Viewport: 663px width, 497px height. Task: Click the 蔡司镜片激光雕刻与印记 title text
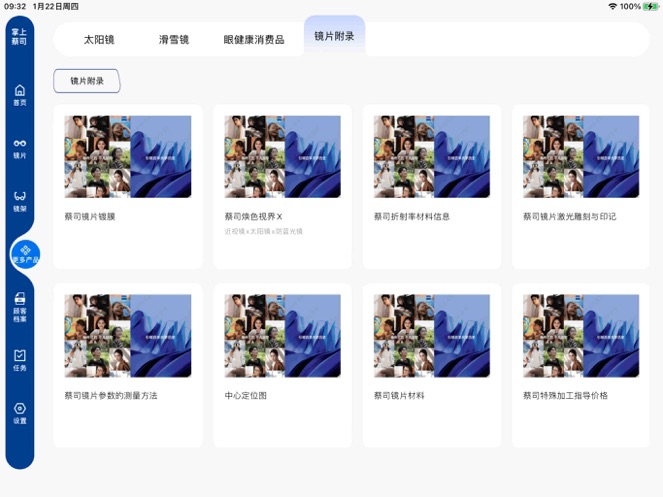pyautogui.click(x=570, y=217)
